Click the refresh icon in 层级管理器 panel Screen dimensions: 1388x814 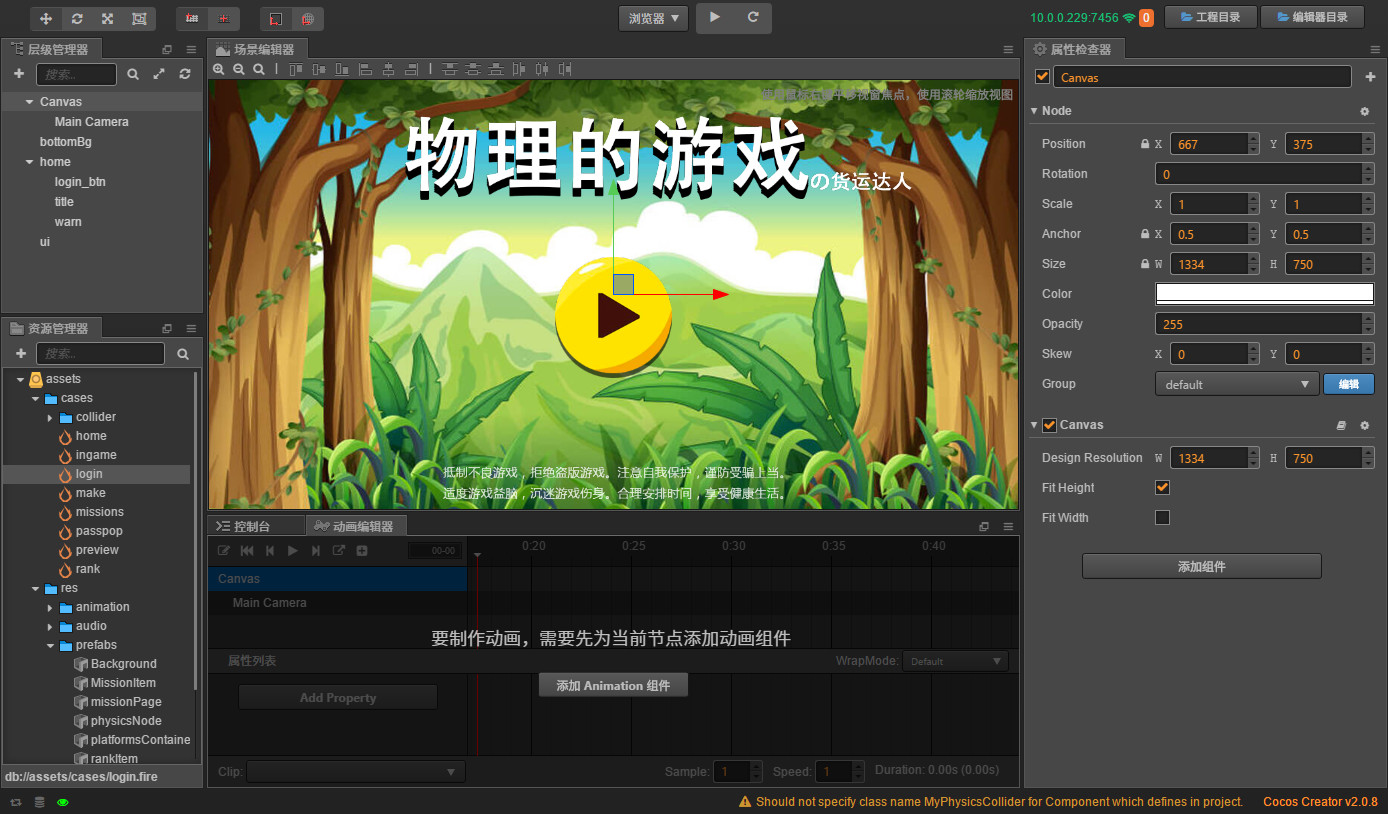point(185,73)
